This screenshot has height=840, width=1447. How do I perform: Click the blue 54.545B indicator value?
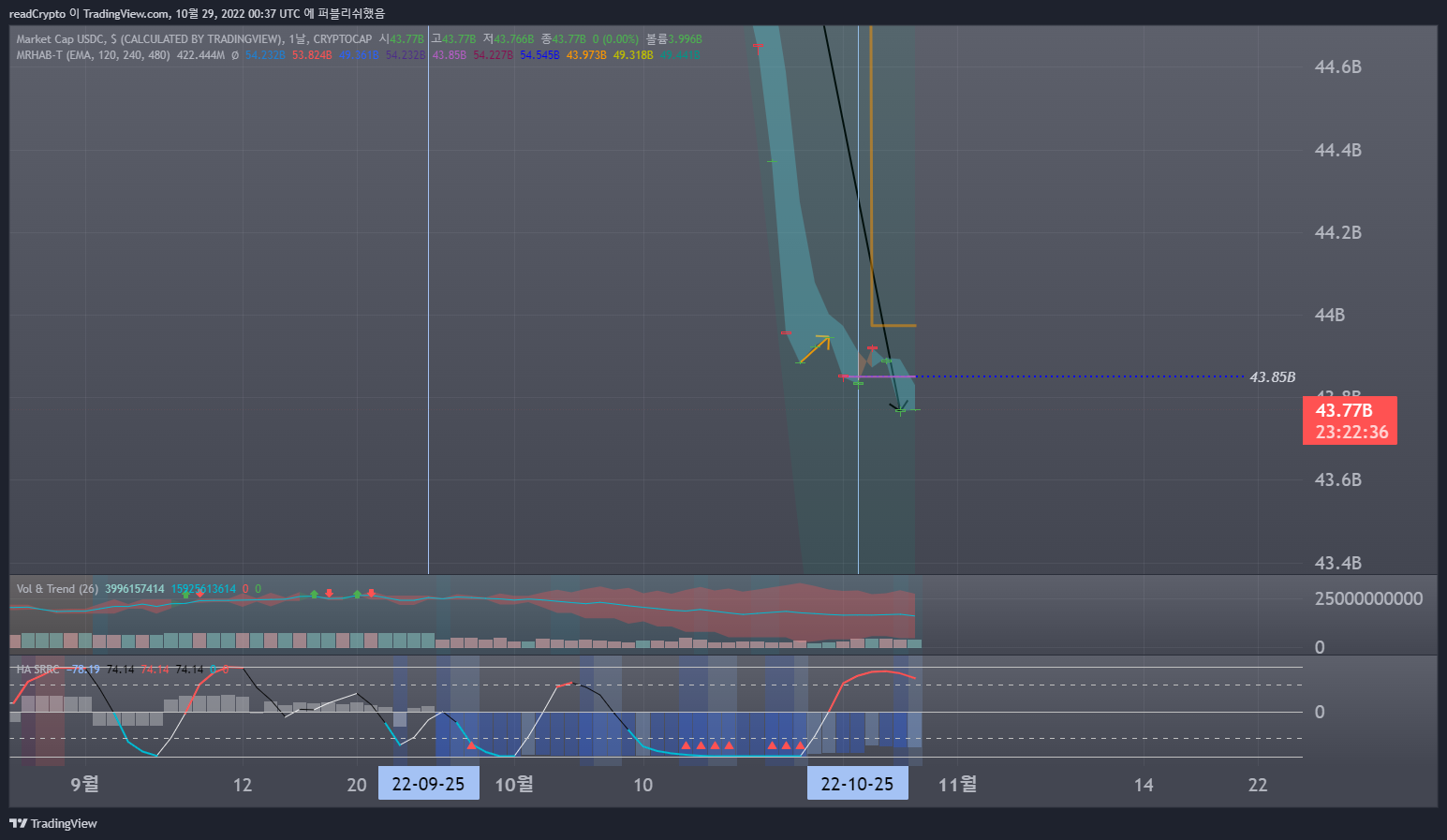point(539,55)
